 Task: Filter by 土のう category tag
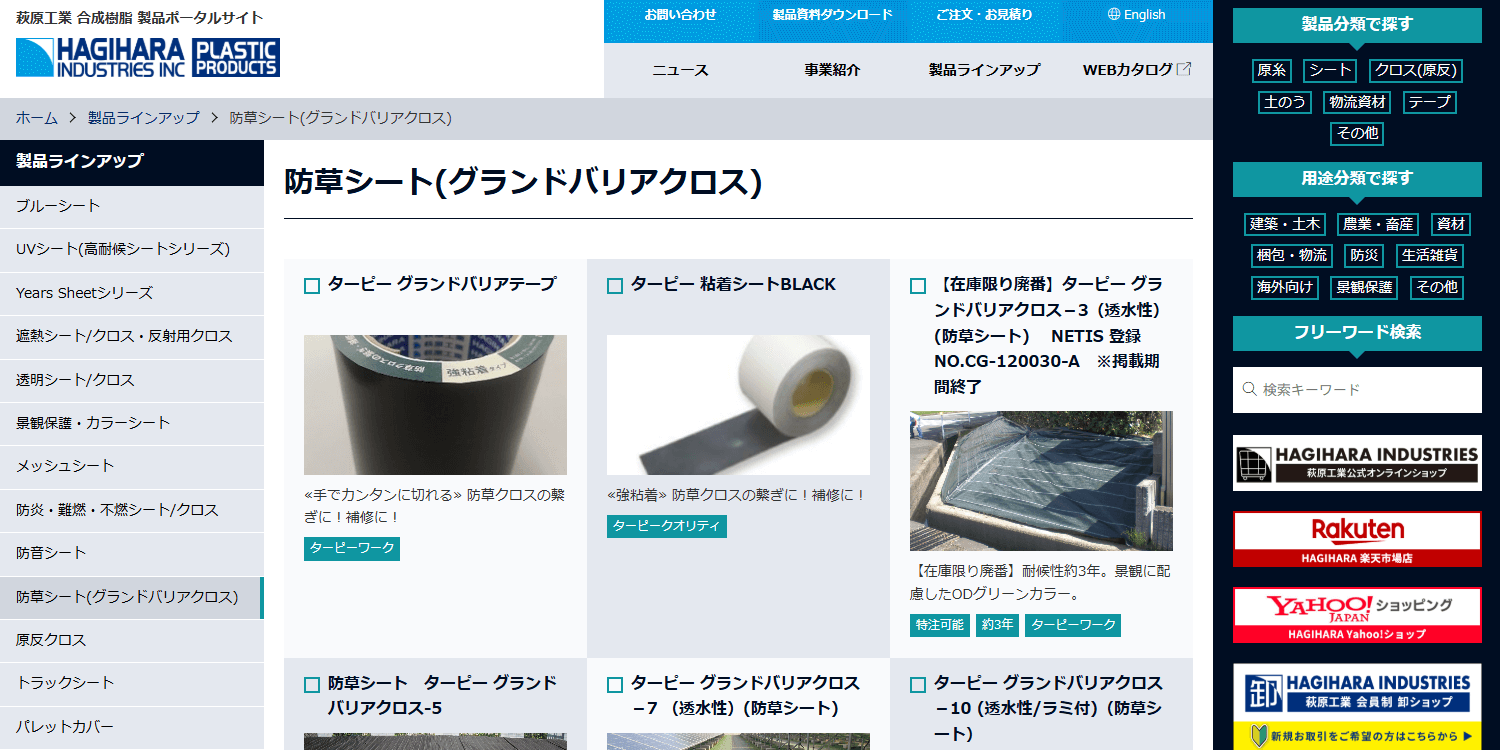[x=1285, y=102]
